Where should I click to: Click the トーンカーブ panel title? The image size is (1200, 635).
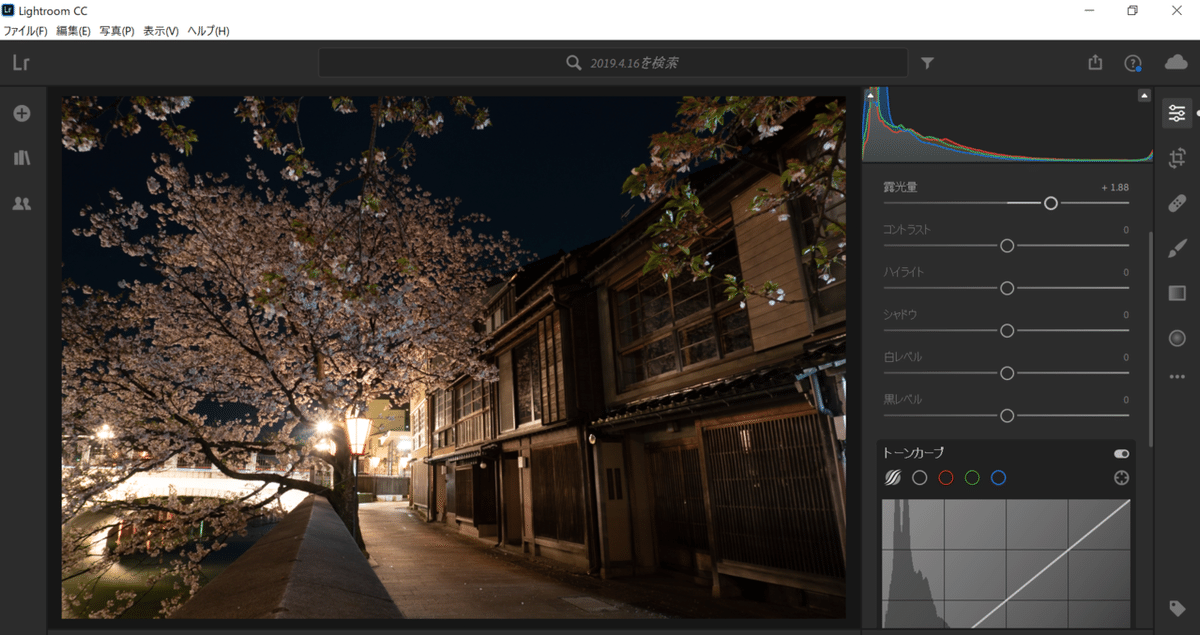tap(914, 453)
